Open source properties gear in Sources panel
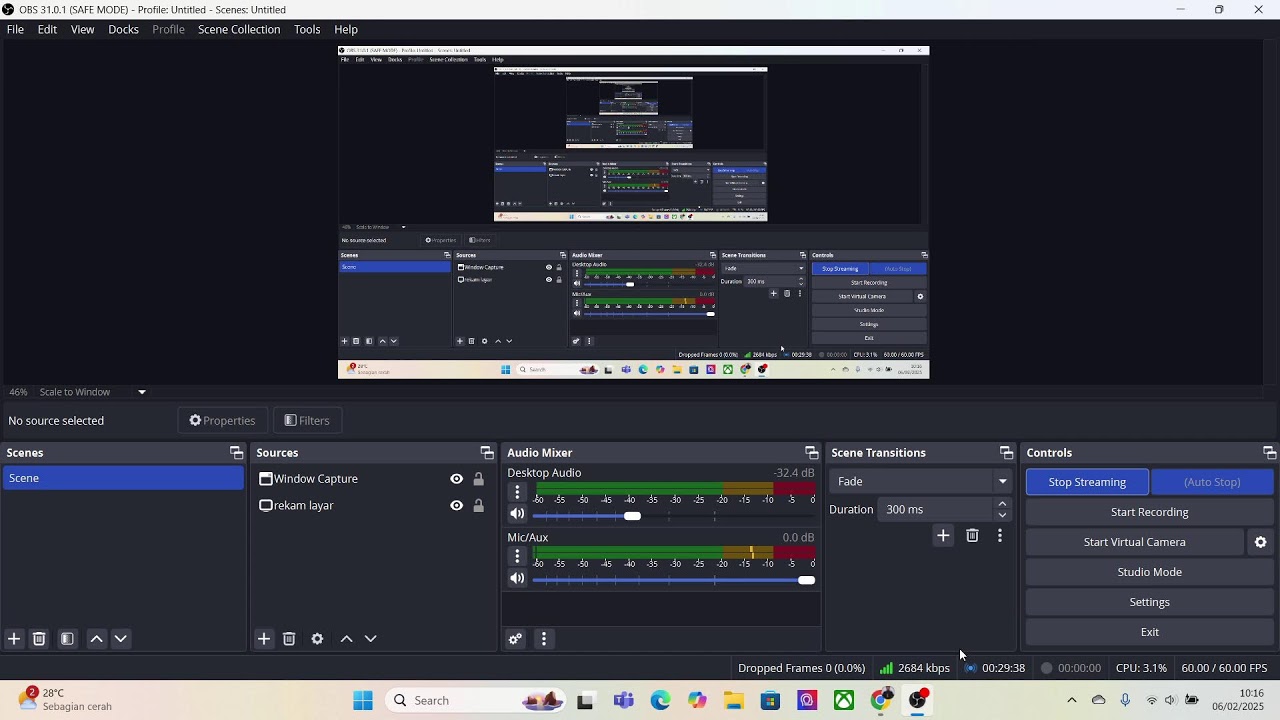Image resolution: width=1280 pixels, height=720 pixels. pos(317,639)
